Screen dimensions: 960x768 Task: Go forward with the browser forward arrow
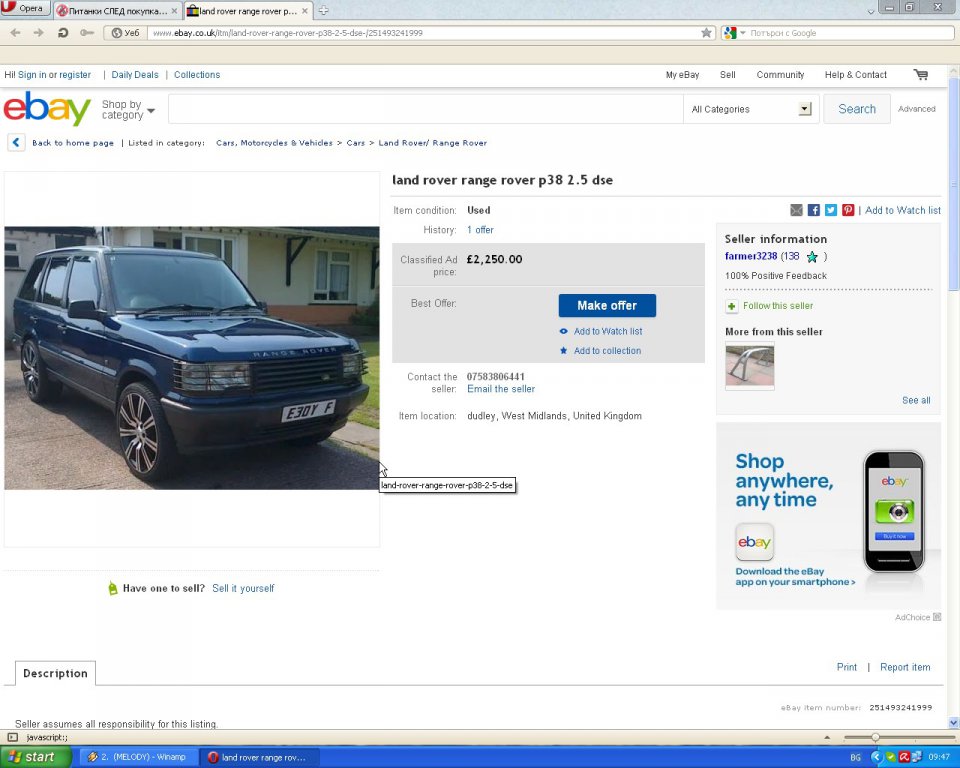(39, 32)
